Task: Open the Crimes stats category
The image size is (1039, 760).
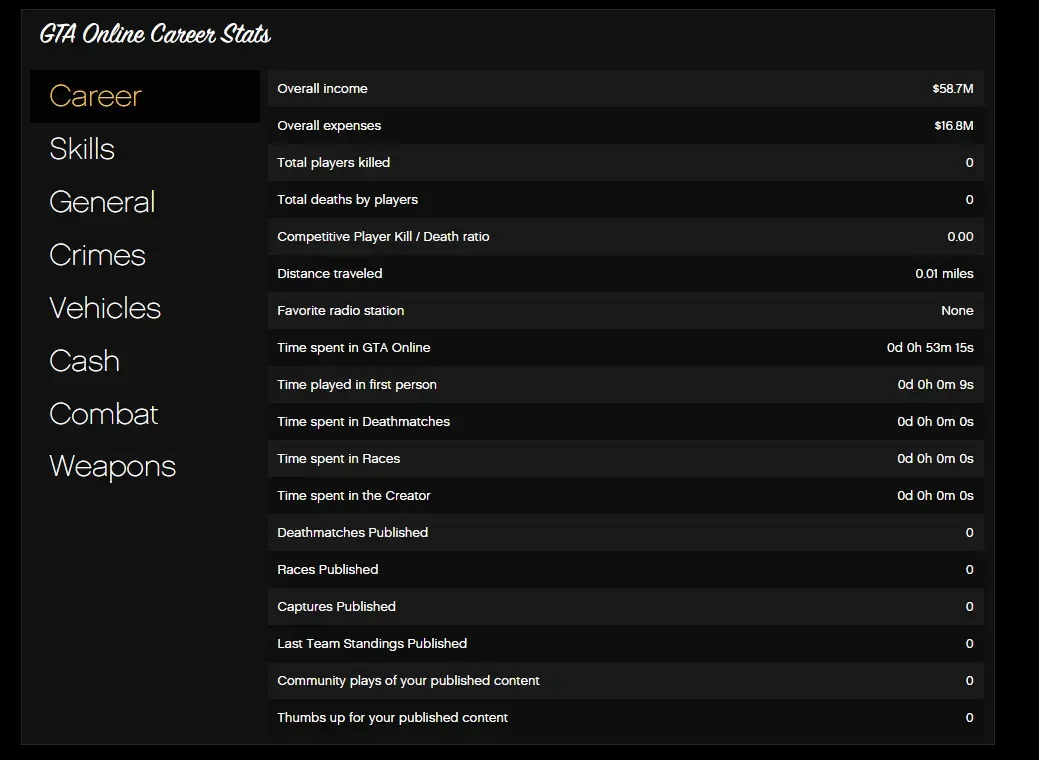Action: [97, 255]
